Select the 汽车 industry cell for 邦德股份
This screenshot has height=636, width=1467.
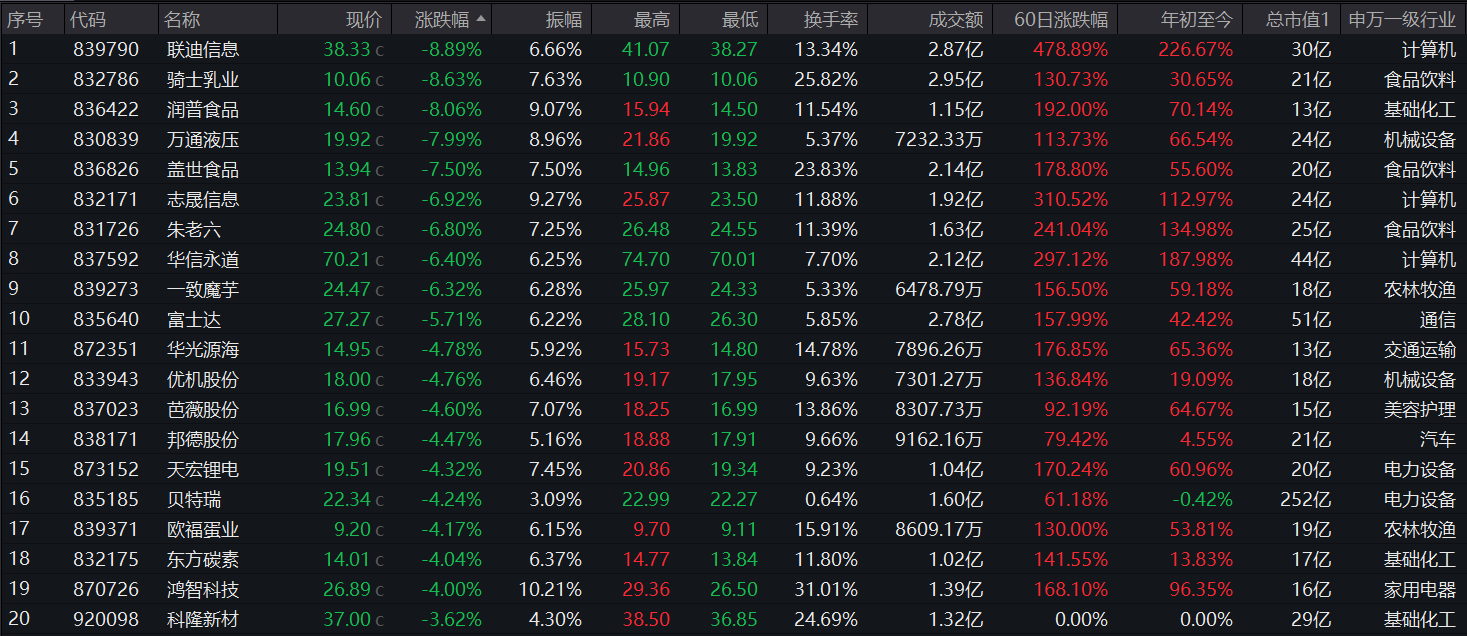1438,439
